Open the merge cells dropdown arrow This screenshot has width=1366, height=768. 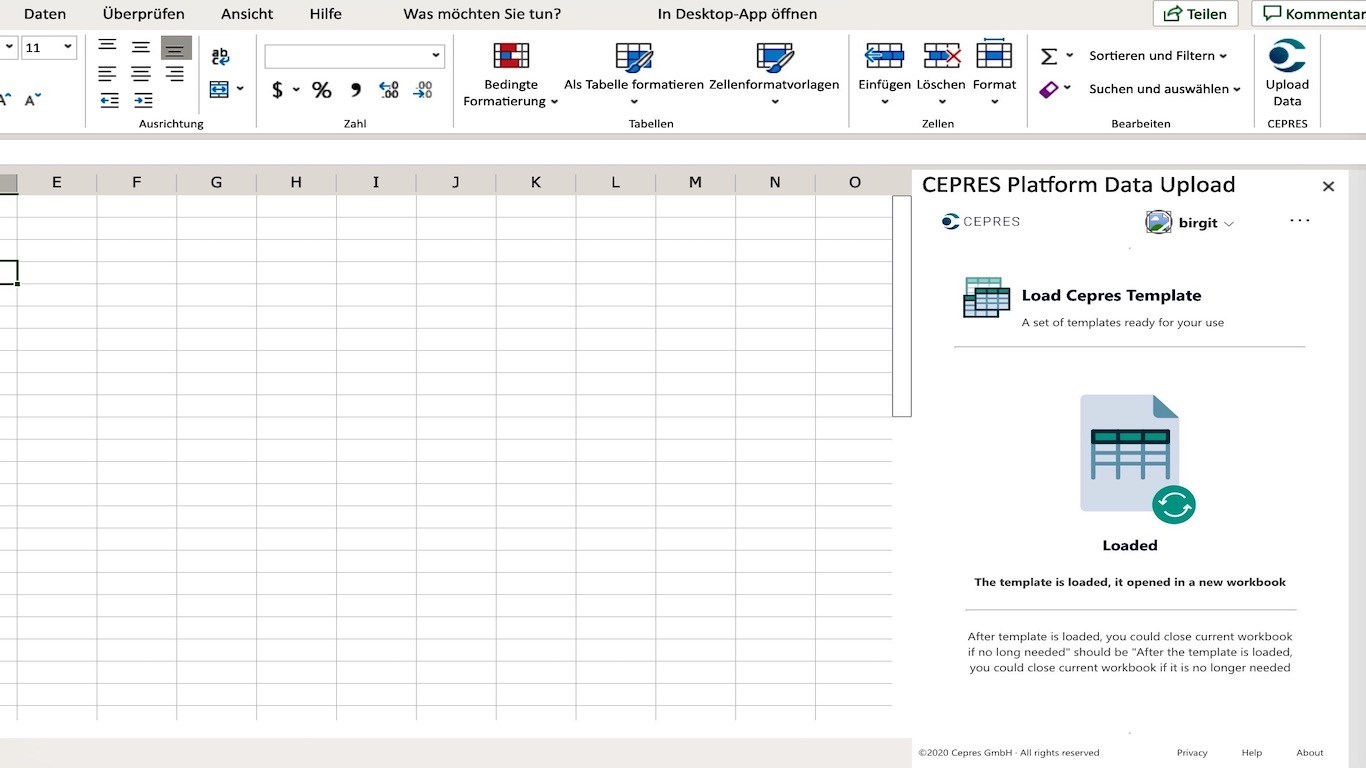click(240, 89)
